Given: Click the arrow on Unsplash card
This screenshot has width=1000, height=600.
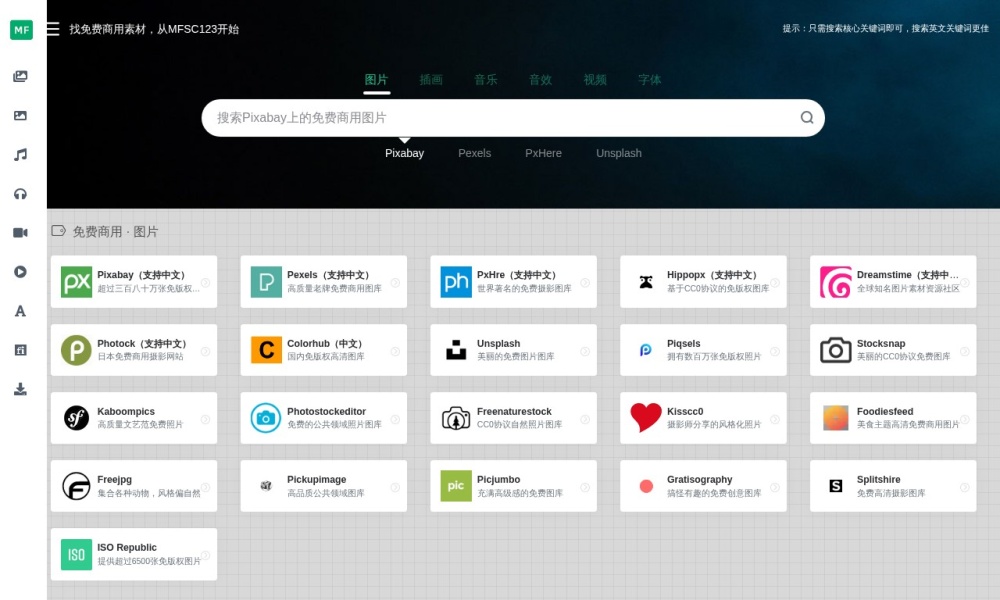Looking at the screenshot, I should click(x=585, y=351).
